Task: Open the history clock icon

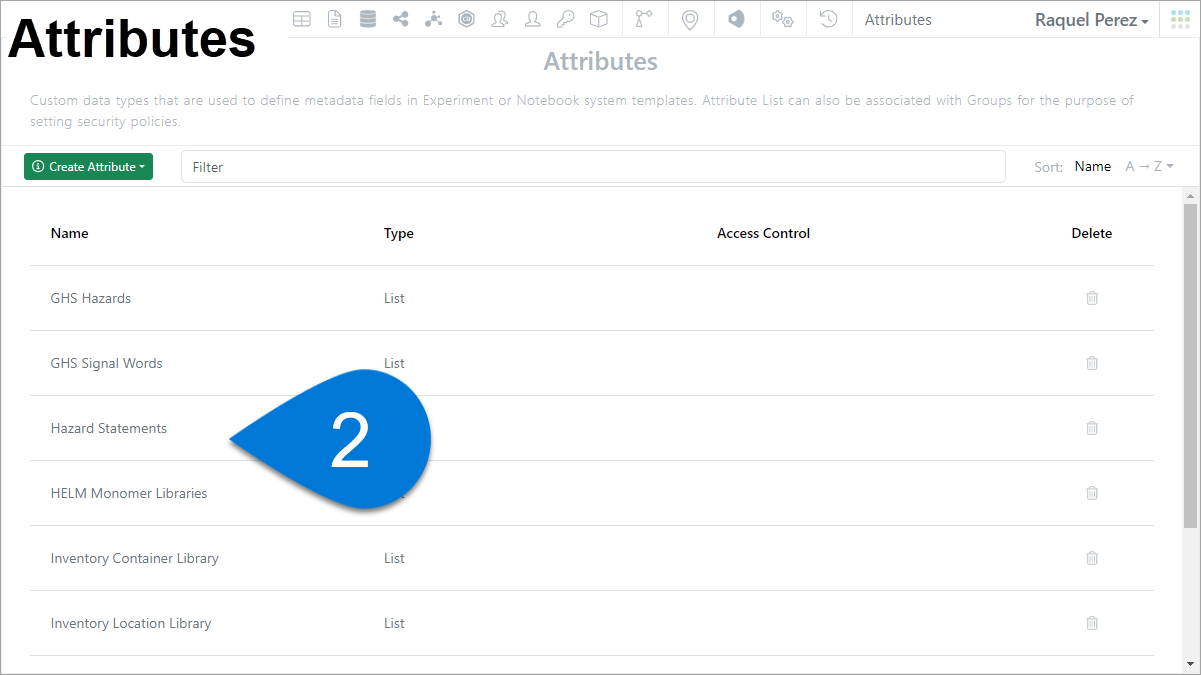Action: (x=828, y=19)
